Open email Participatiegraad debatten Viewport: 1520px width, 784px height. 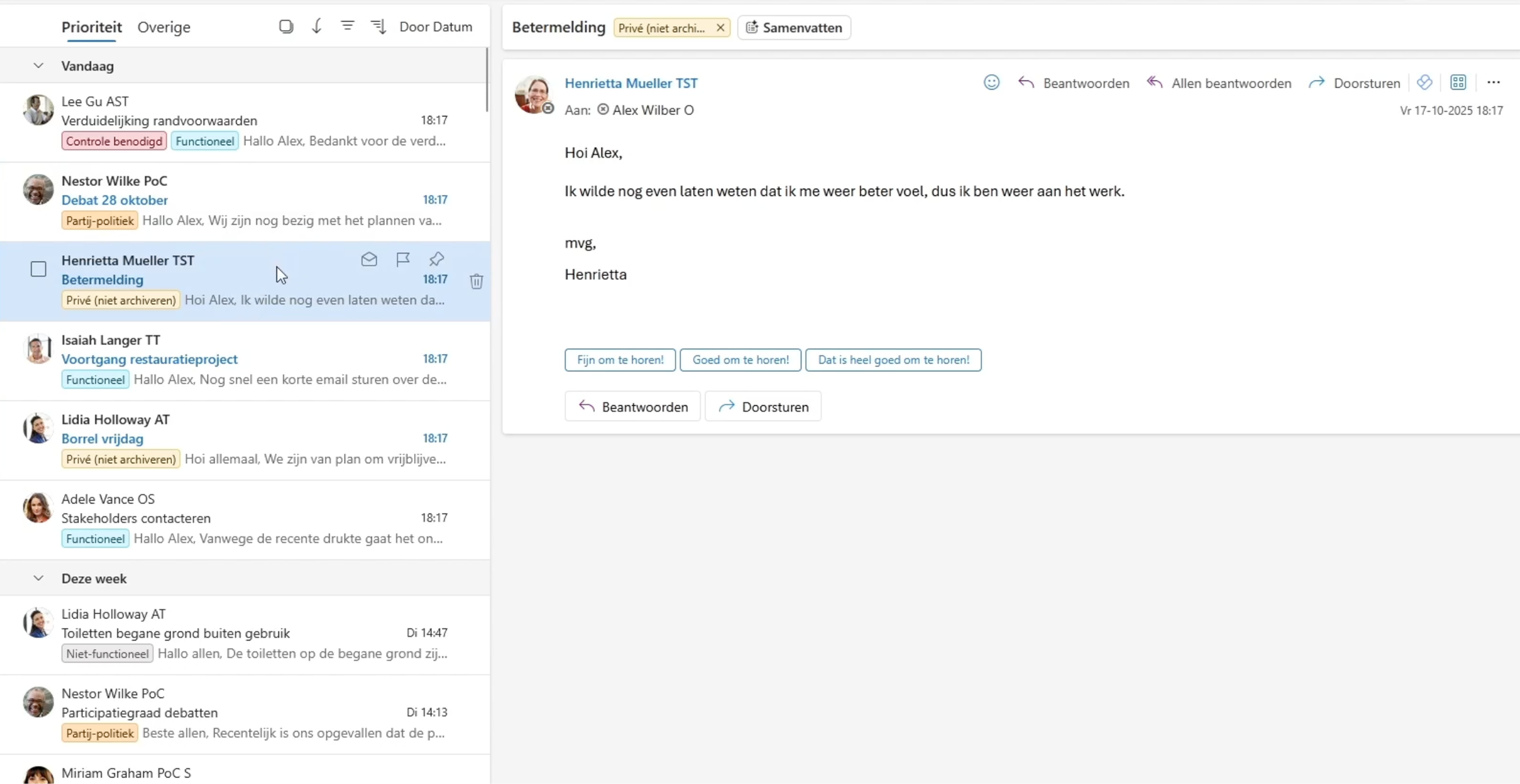(x=245, y=714)
